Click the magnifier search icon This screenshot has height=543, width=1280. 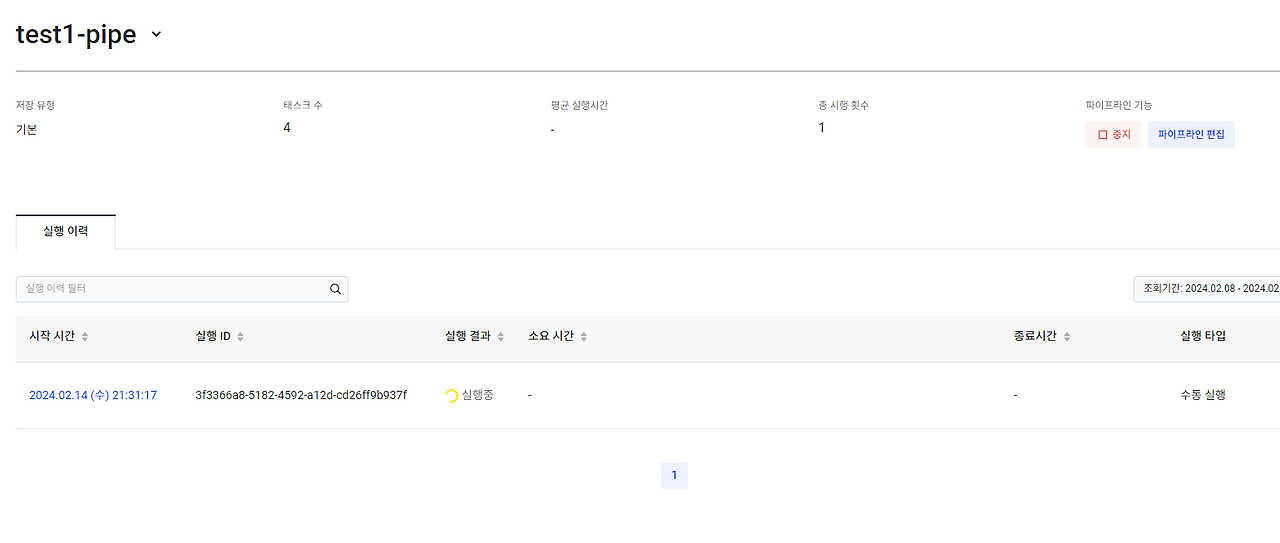tap(335, 289)
